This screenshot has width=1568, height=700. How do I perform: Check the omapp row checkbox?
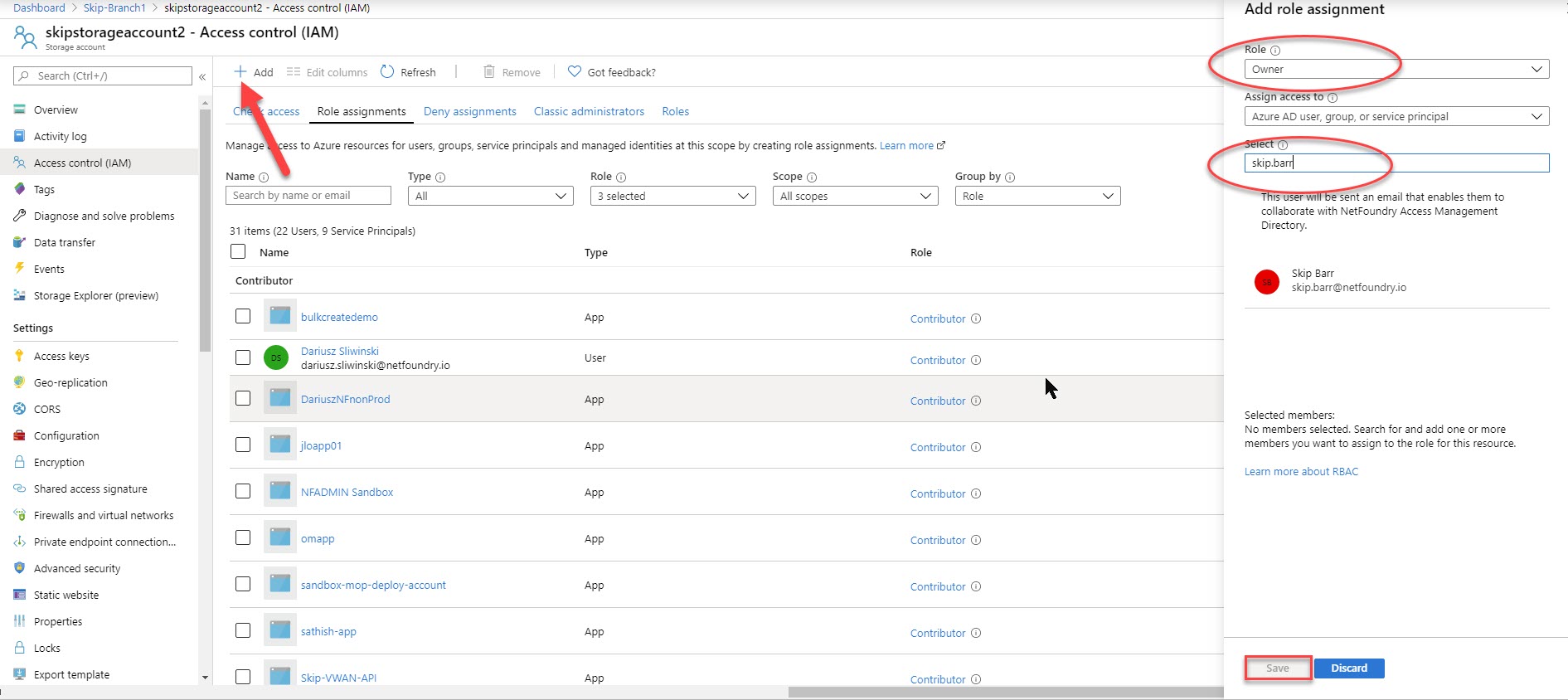243,537
